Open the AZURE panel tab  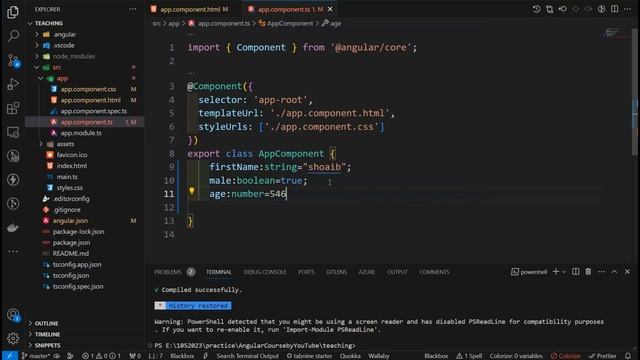[x=367, y=272]
